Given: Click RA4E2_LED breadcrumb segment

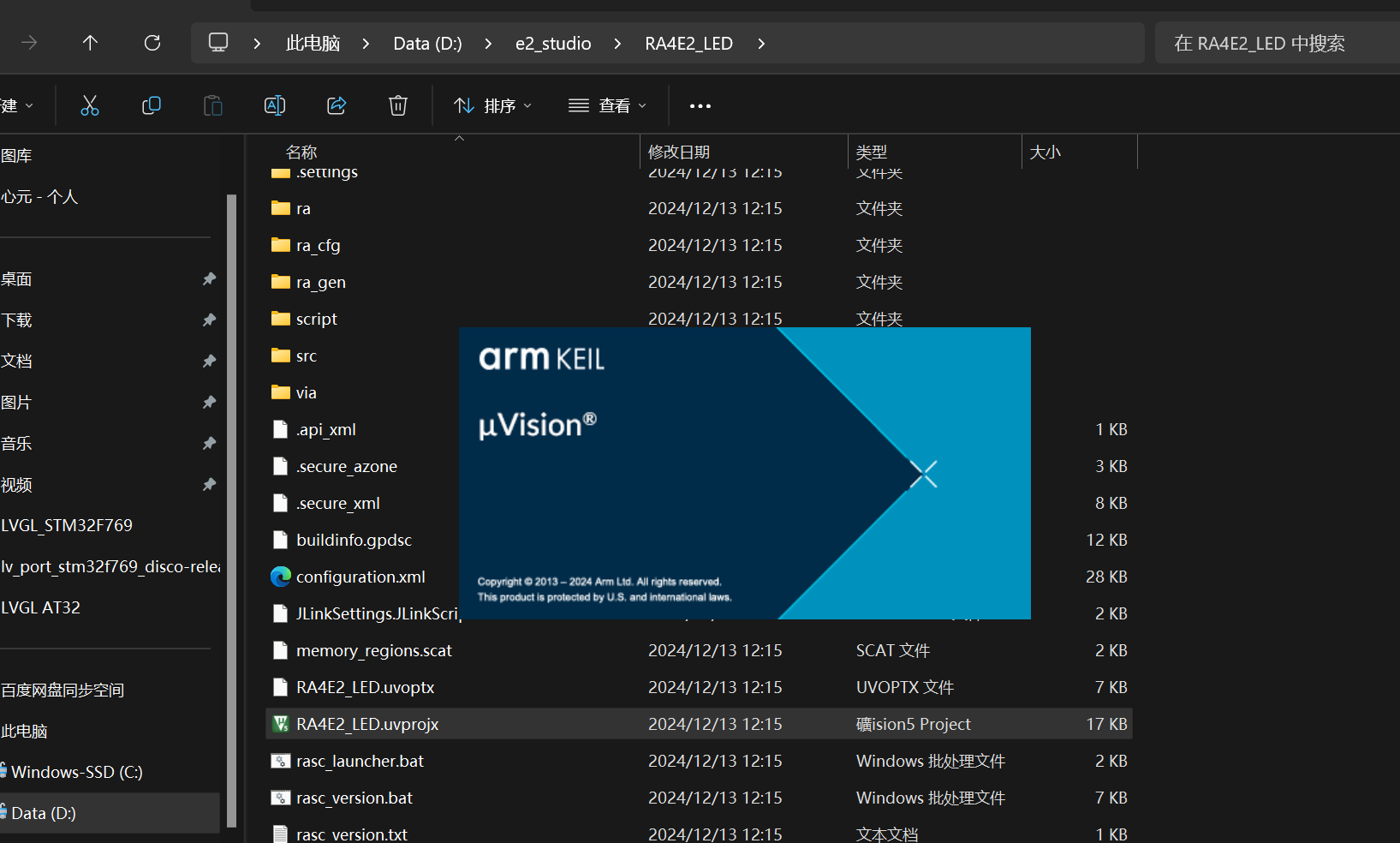Looking at the screenshot, I should pos(688,43).
